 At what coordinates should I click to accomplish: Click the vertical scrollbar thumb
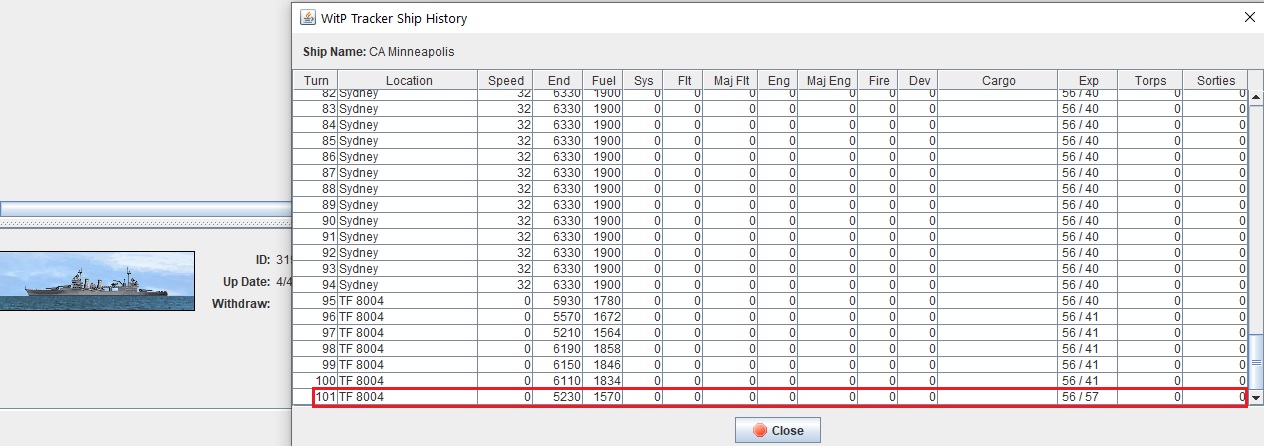(x=1256, y=362)
